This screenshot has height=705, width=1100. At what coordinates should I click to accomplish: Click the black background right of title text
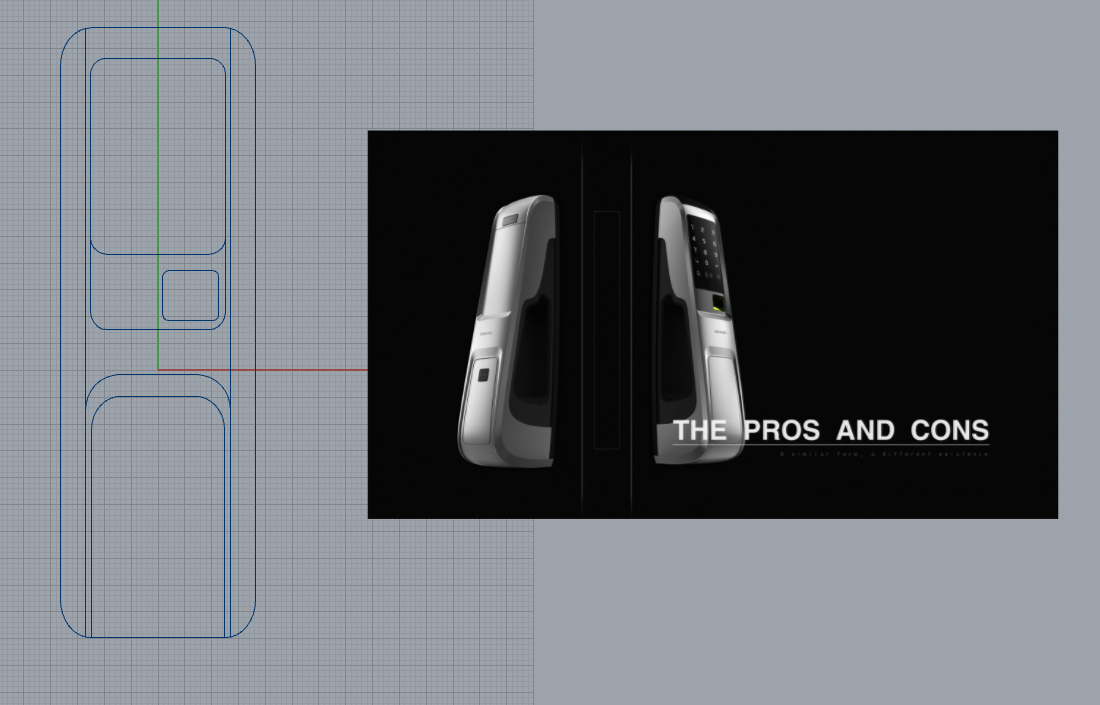click(1025, 431)
